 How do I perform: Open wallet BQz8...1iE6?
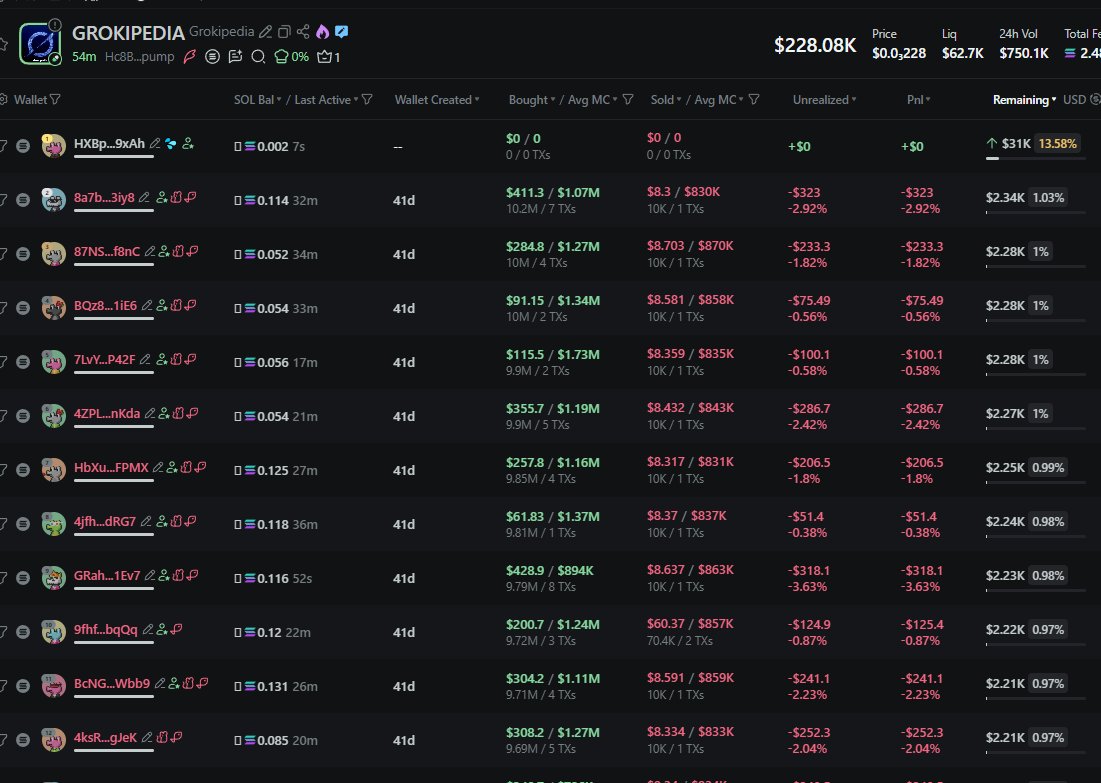coord(105,305)
